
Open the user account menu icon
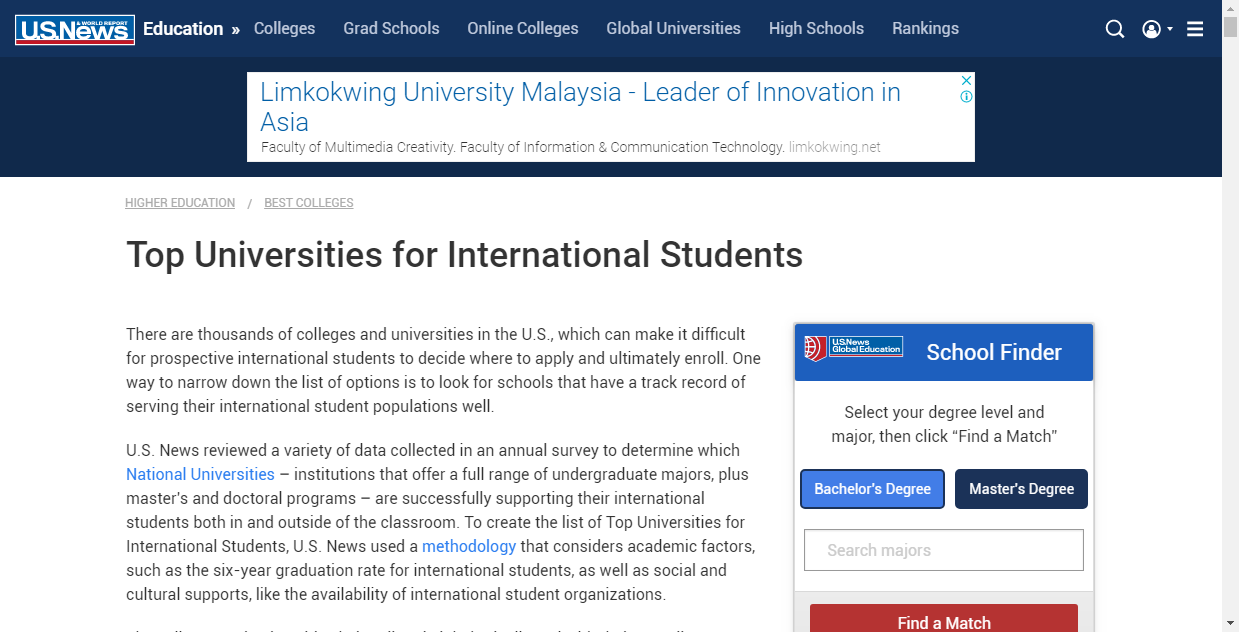point(1157,29)
